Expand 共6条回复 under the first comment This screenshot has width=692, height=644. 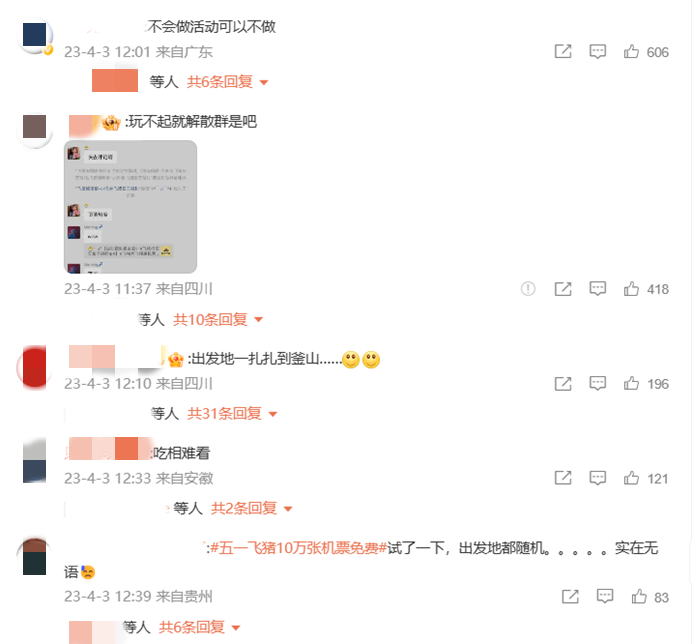(x=227, y=82)
